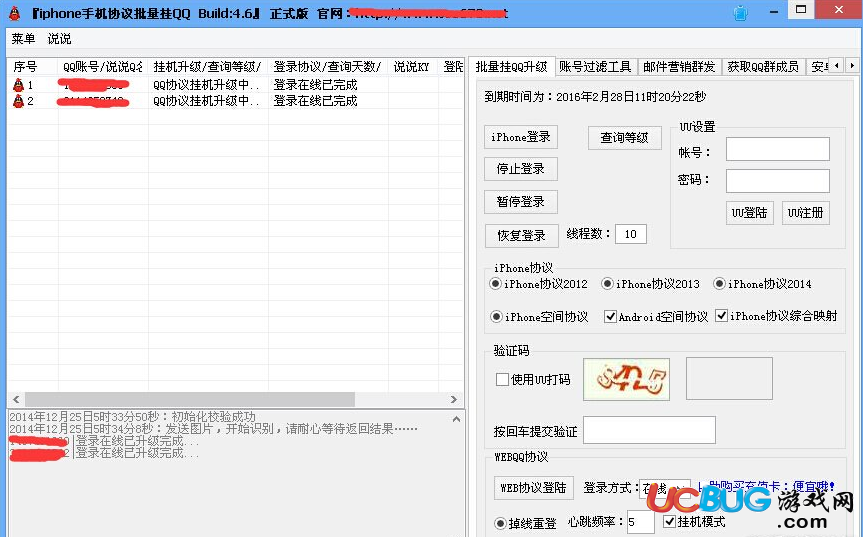Click the log line 初始化校验成功
Image resolution: width=863 pixels, height=537 pixels.
point(133,417)
